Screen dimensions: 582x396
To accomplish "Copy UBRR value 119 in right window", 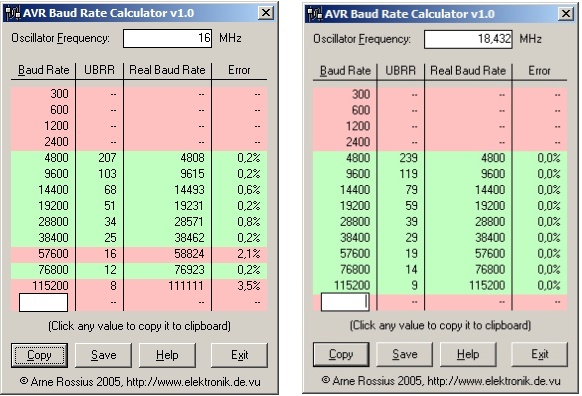I will 408,174.
